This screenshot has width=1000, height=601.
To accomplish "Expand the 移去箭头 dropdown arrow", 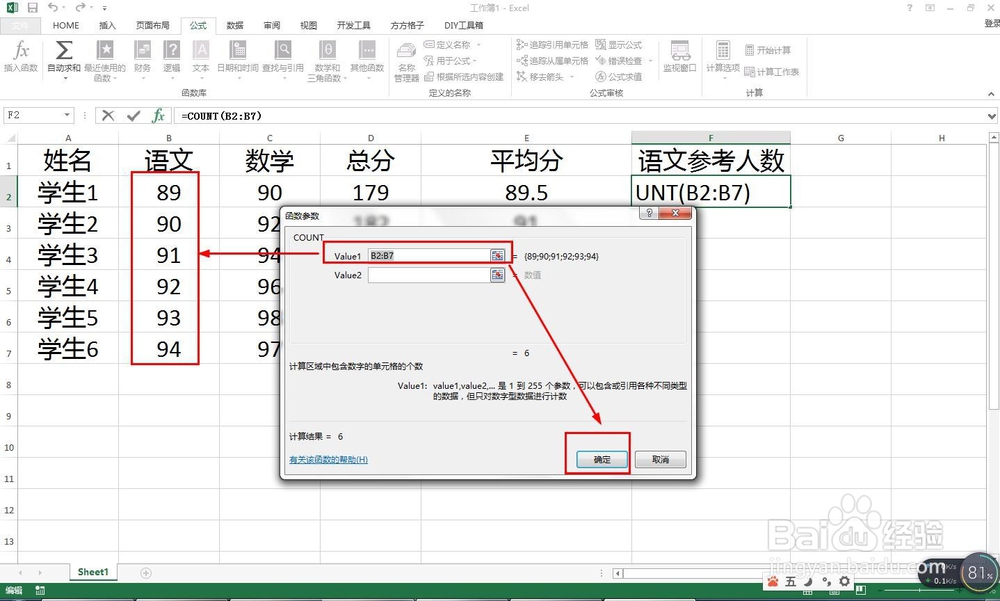I will [572, 77].
